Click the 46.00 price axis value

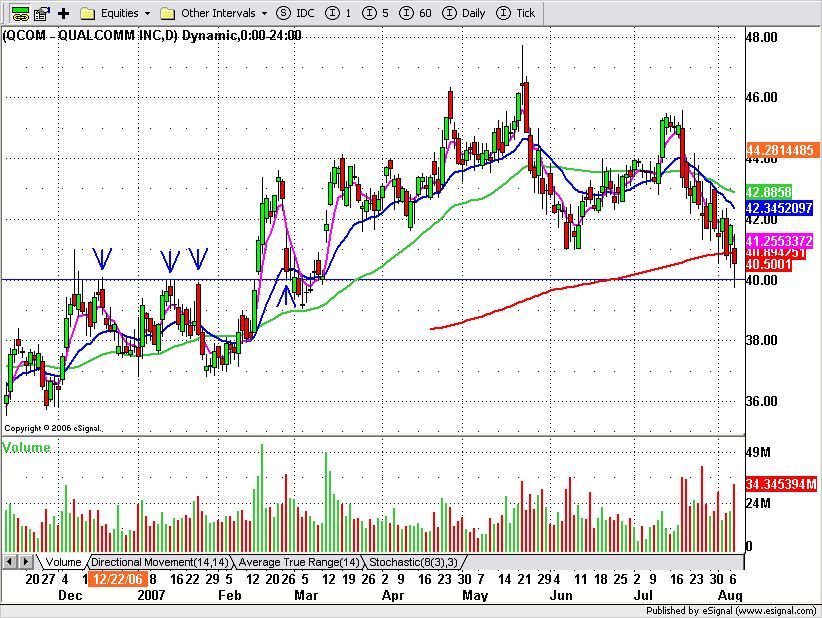[762, 97]
